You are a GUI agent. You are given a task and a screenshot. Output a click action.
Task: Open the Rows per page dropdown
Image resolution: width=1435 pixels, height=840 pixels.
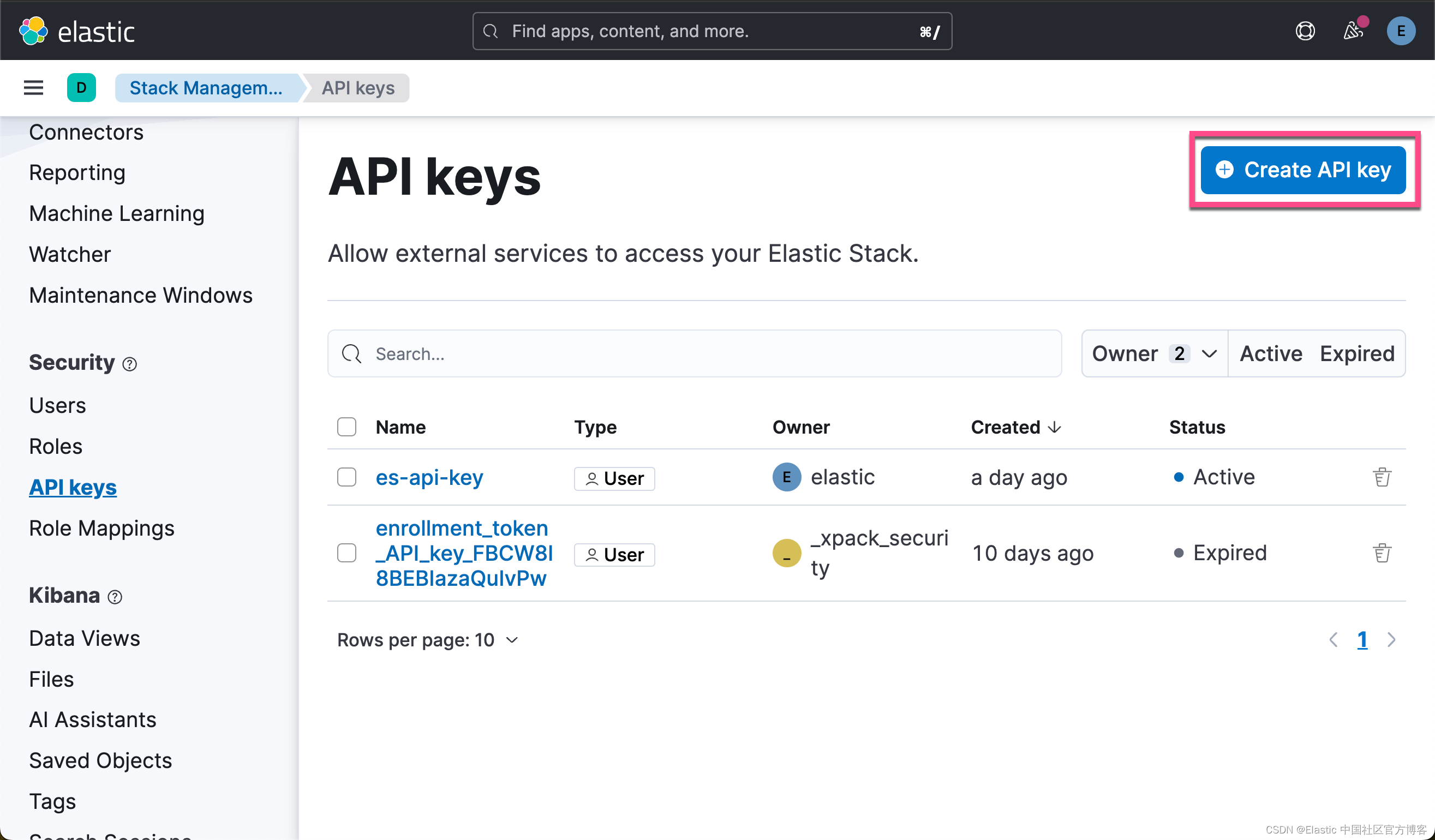427,640
